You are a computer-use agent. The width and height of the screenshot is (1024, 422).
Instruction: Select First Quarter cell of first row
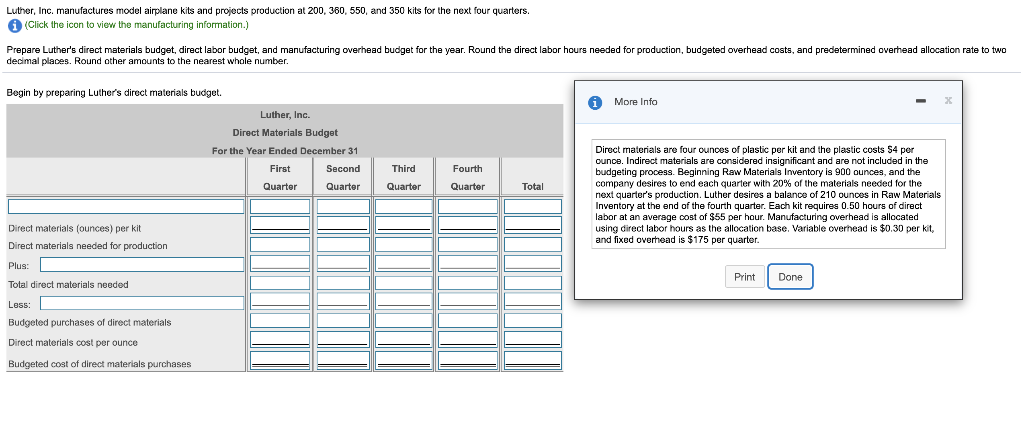click(280, 206)
